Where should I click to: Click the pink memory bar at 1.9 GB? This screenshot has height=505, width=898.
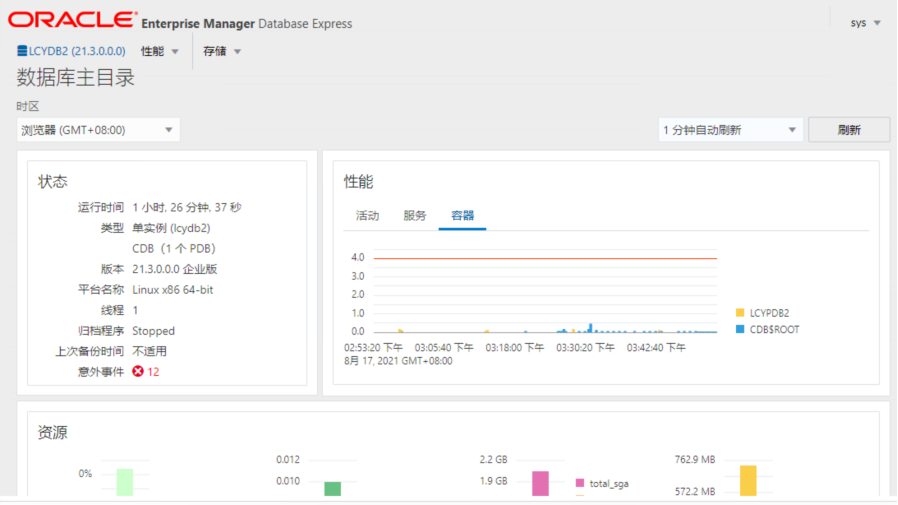(540, 484)
